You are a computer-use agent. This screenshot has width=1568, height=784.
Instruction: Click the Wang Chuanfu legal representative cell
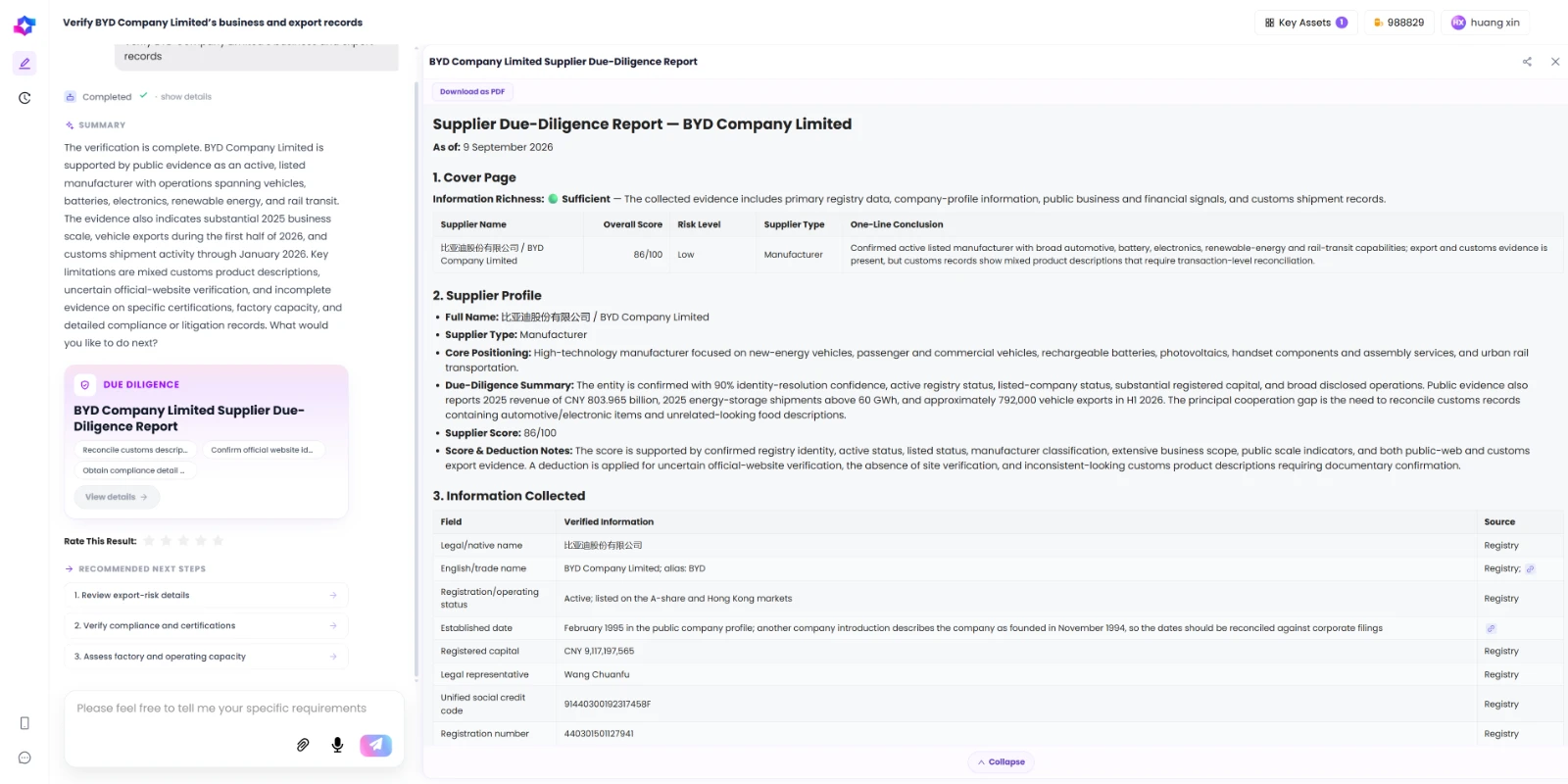(x=1018, y=675)
